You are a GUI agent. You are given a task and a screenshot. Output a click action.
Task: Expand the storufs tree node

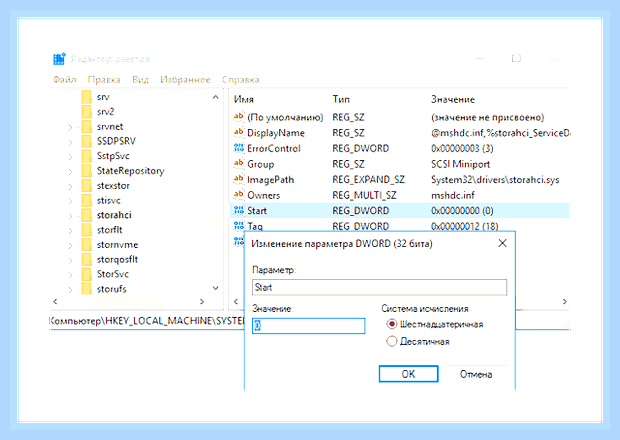pyautogui.click(x=70, y=290)
